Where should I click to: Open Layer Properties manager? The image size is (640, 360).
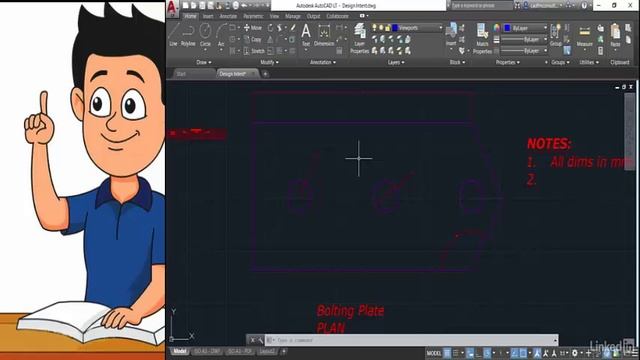coord(360,38)
